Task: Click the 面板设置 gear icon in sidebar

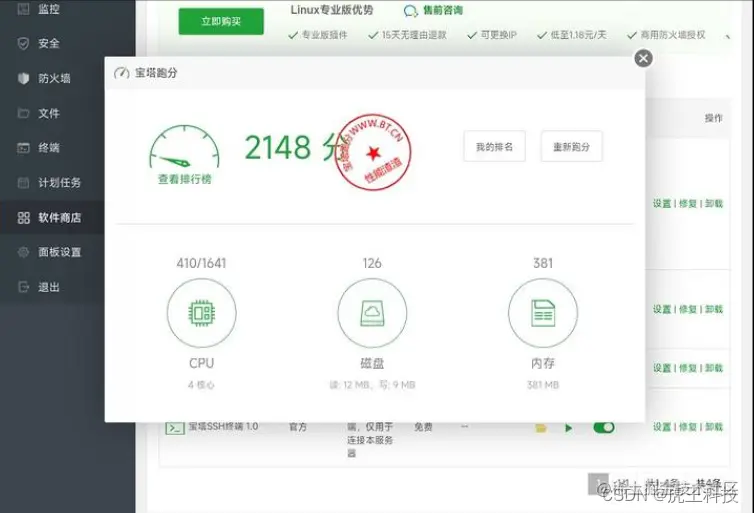Action: tap(23, 252)
